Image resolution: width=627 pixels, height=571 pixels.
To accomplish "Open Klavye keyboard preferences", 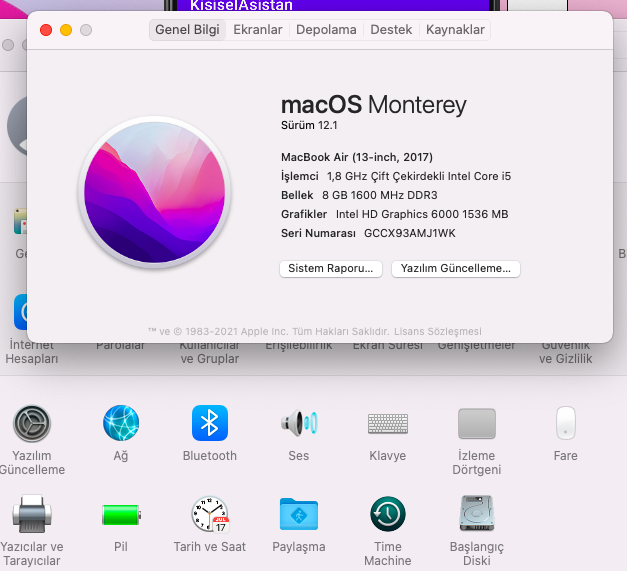I will tap(387, 424).
